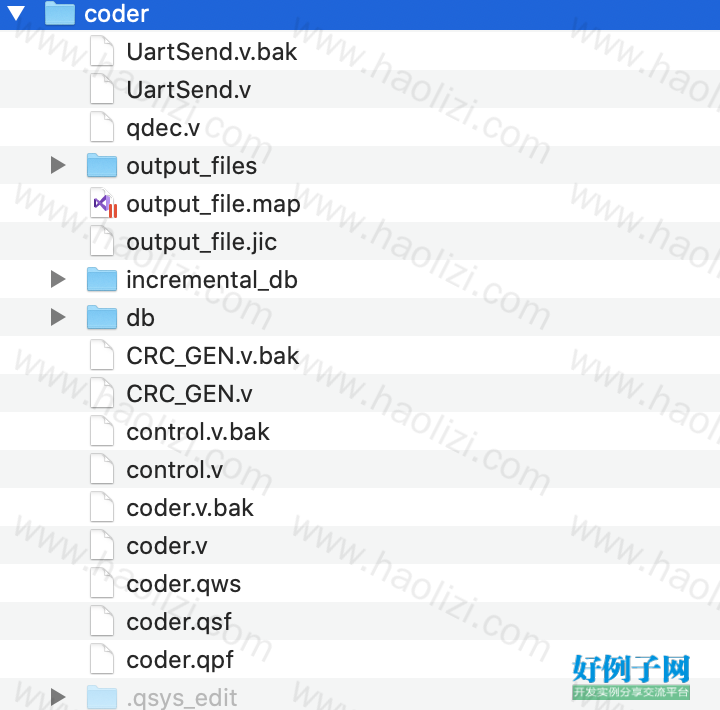Expand the db folder triangle

coord(58,317)
